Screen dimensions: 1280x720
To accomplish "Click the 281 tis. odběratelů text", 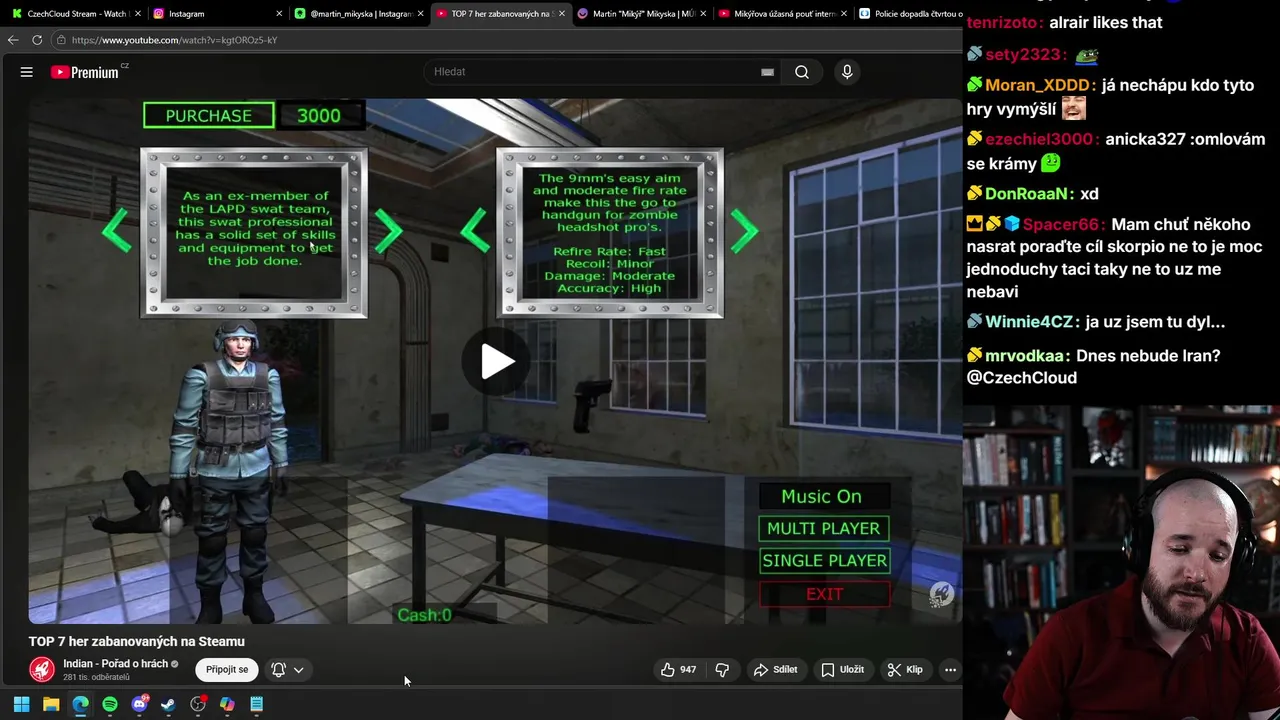I will point(96,678).
